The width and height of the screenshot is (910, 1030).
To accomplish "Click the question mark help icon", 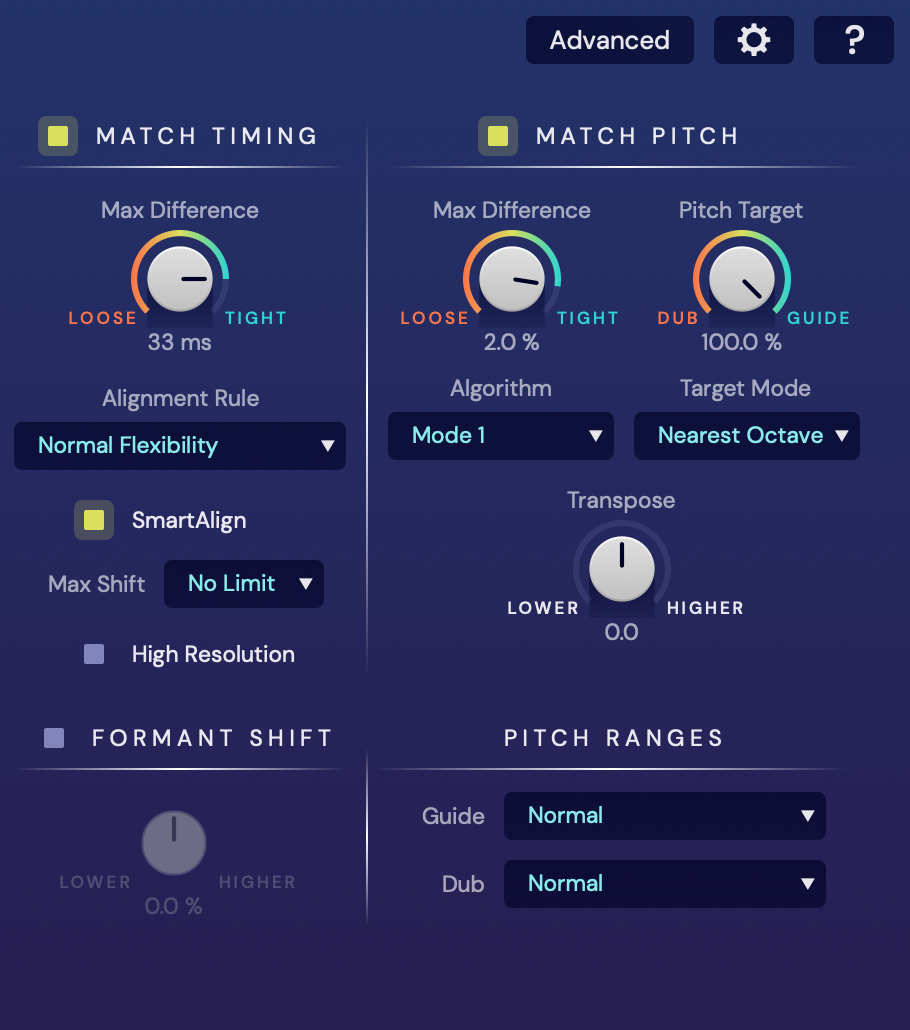I will (x=853, y=40).
